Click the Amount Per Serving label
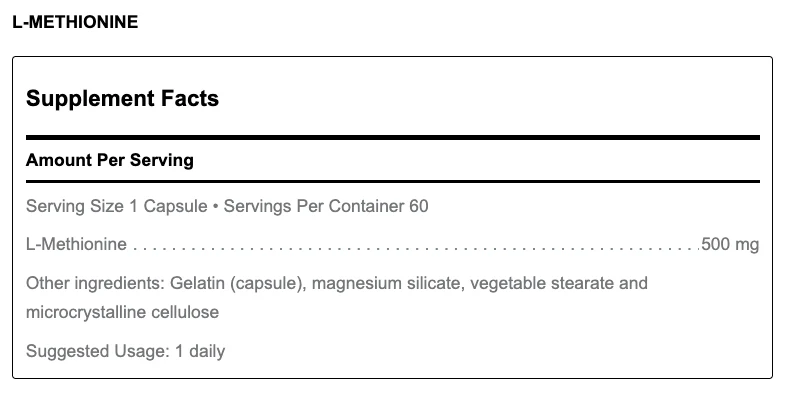Image resolution: width=793 pixels, height=397 pixels. click(x=110, y=160)
